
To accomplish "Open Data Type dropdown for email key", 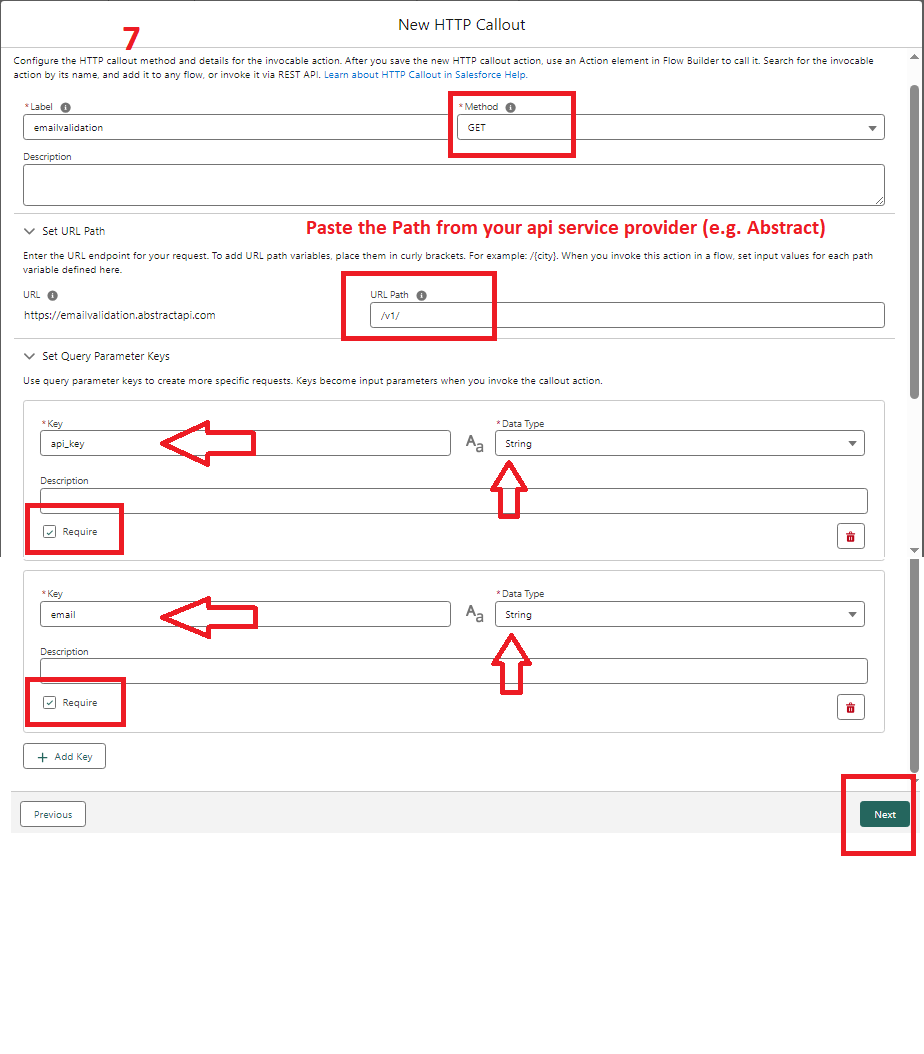I will 679,614.
